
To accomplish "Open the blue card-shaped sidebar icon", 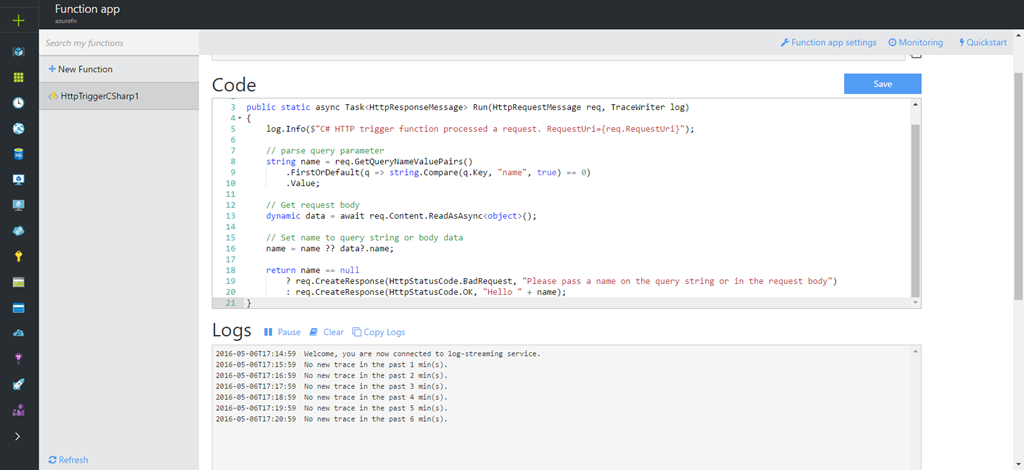I will click(x=18, y=307).
